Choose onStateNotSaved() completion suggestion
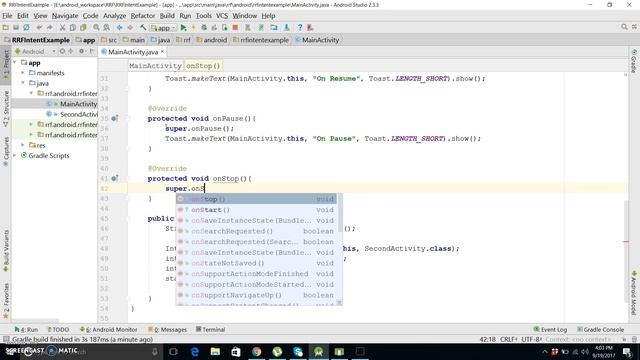Screen dimensions: 640x360 (x=256, y=263)
